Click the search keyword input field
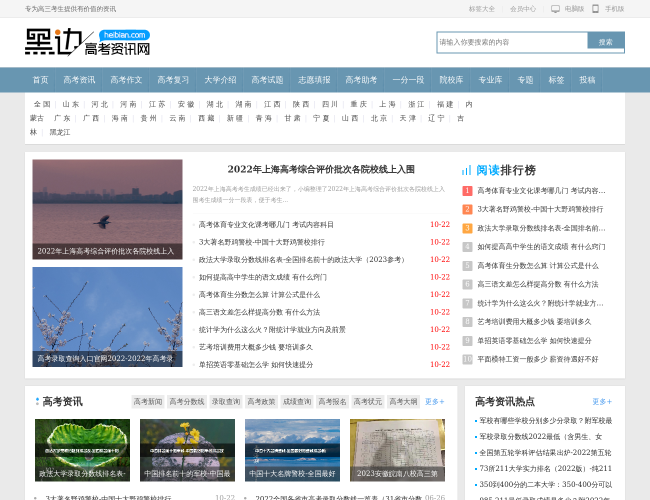The height and width of the screenshot is (500, 650). coord(511,42)
